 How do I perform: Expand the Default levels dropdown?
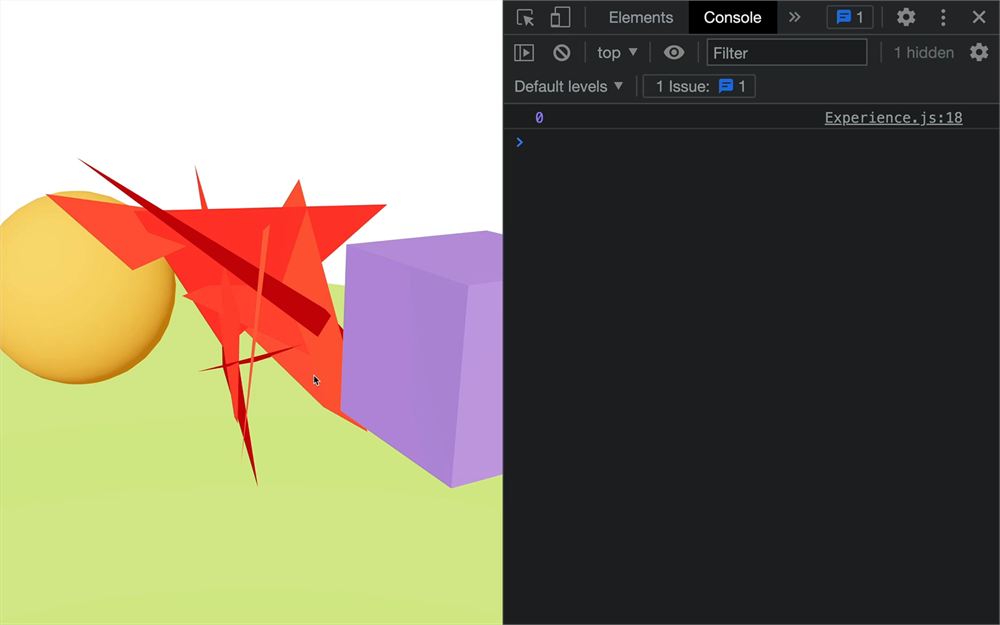[568, 86]
